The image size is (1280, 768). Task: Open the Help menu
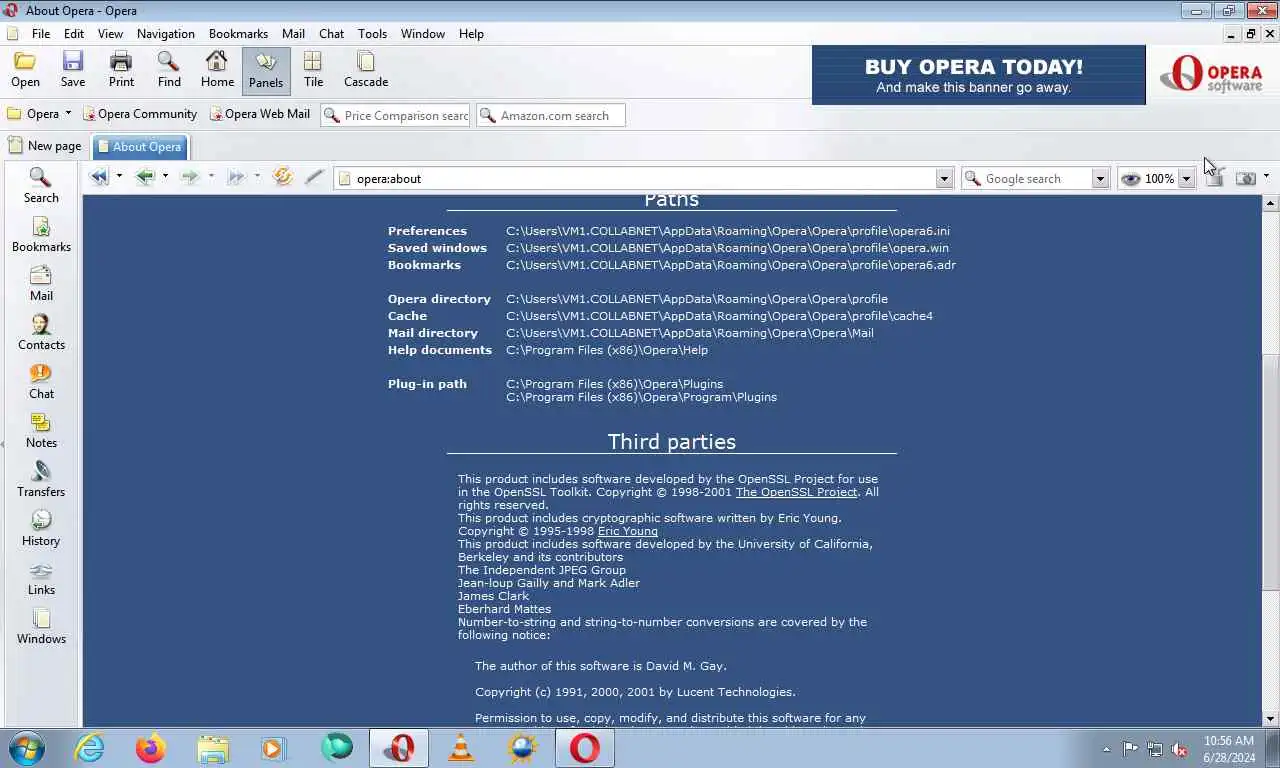click(471, 33)
